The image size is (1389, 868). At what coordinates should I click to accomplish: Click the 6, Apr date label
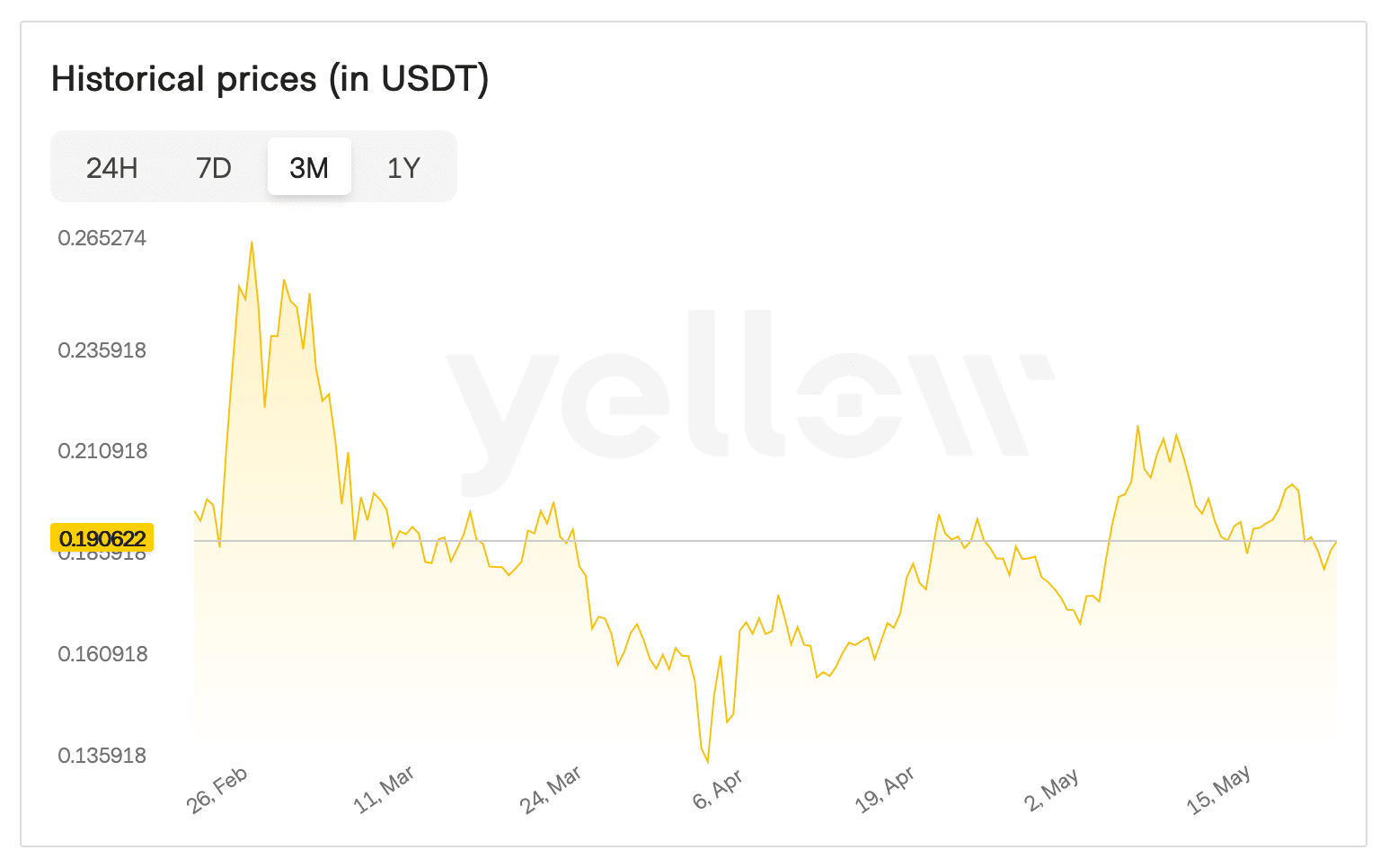(718, 790)
